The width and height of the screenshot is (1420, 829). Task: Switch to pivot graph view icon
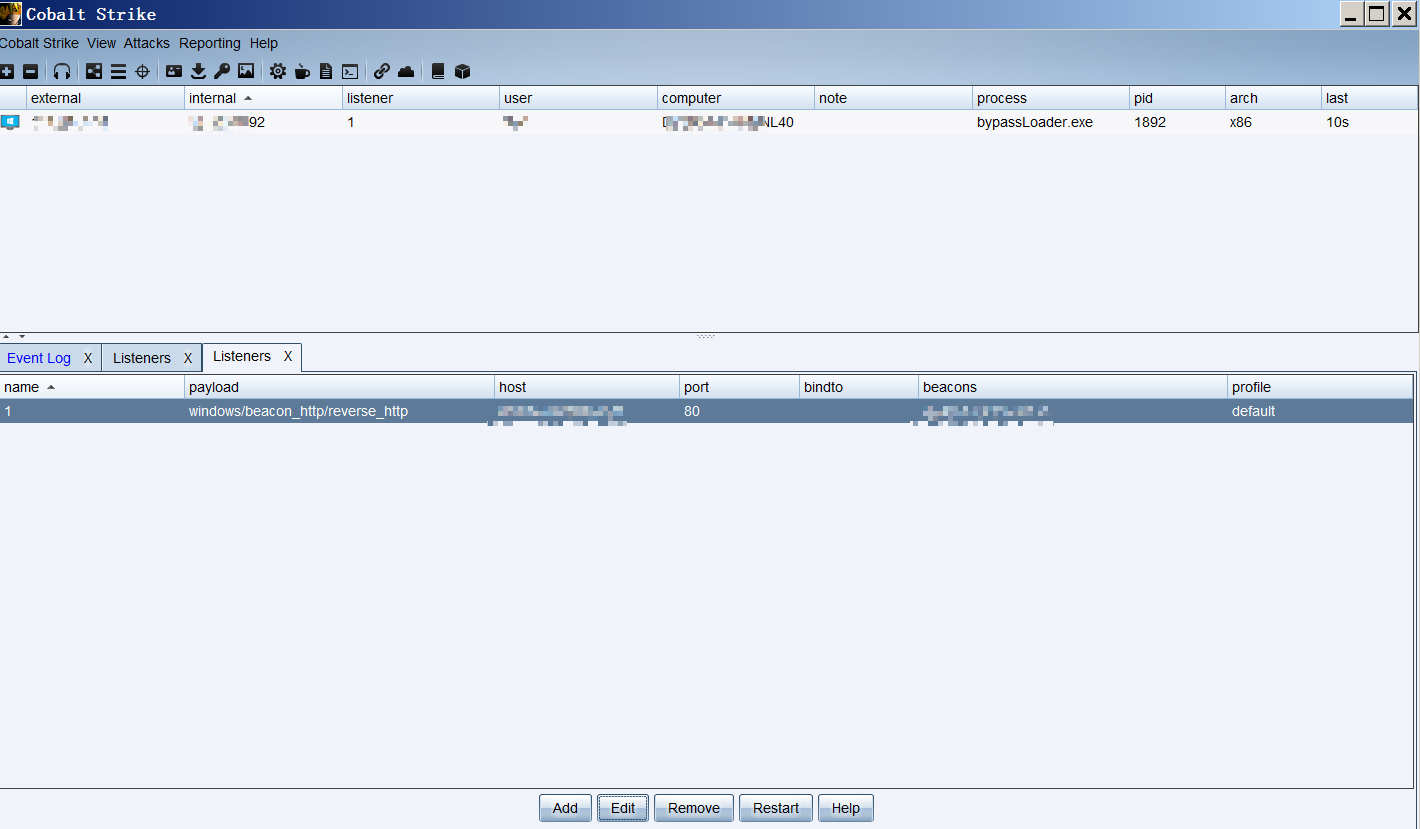pos(94,71)
